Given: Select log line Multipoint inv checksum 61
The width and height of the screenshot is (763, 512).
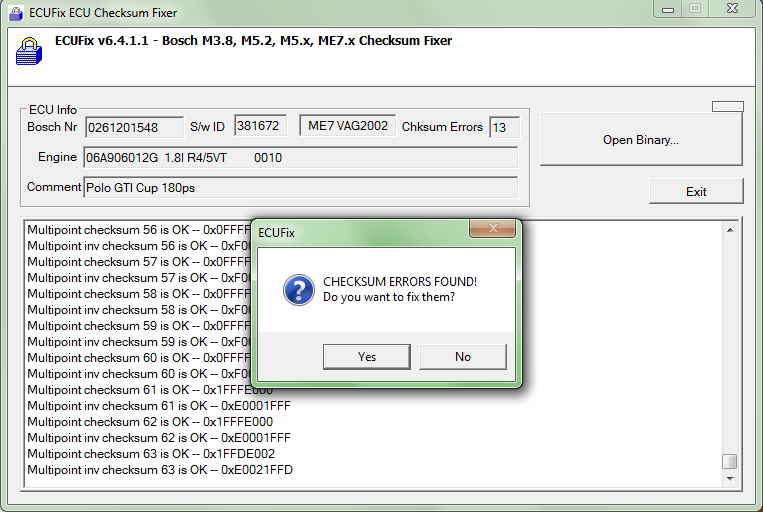Looking at the screenshot, I should (159, 406).
